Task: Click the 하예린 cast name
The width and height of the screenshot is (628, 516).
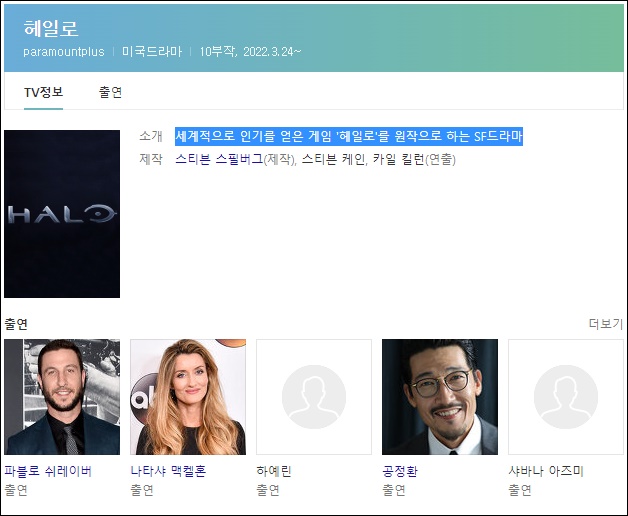Action: tap(274, 471)
